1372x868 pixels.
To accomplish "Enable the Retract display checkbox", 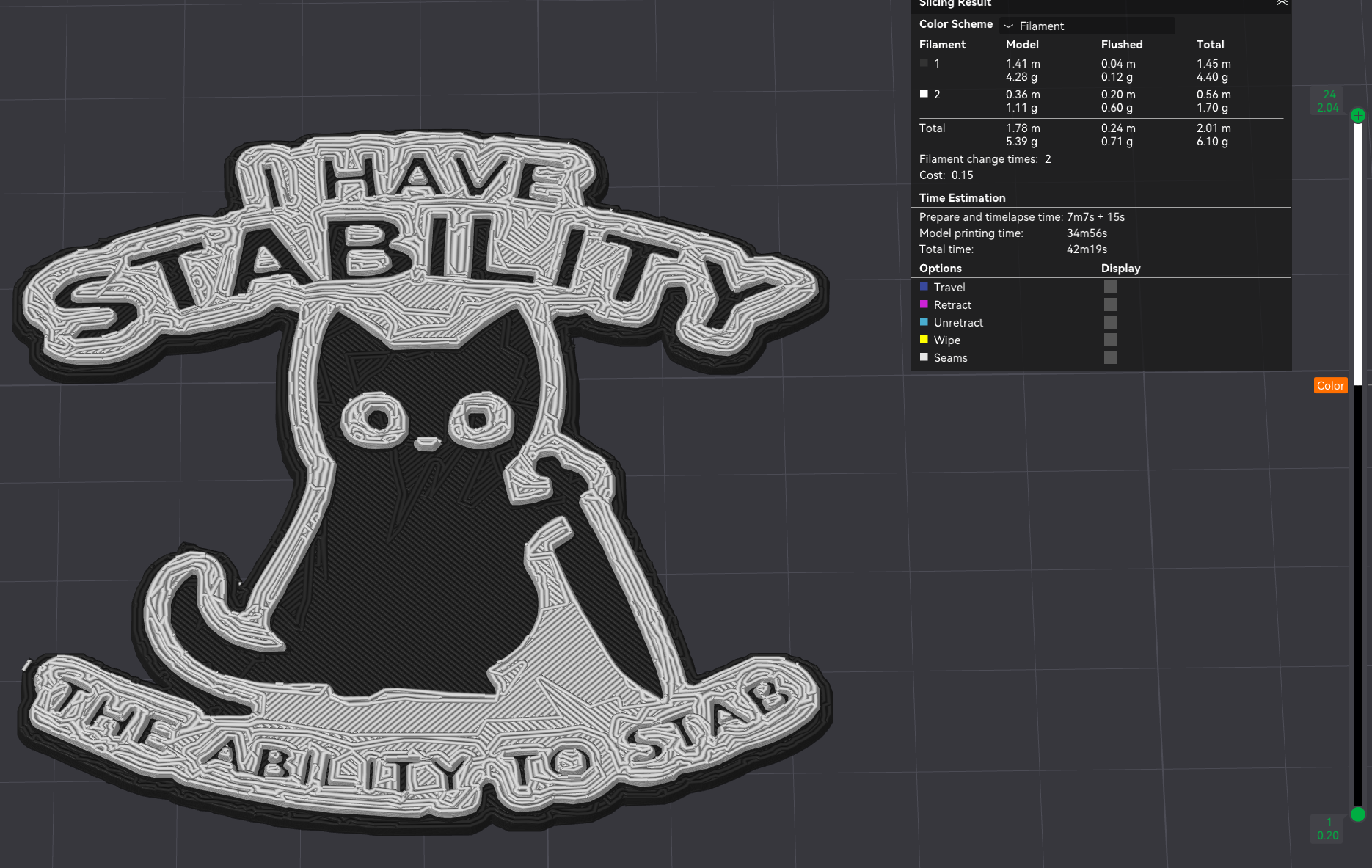I will tap(1110, 305).
